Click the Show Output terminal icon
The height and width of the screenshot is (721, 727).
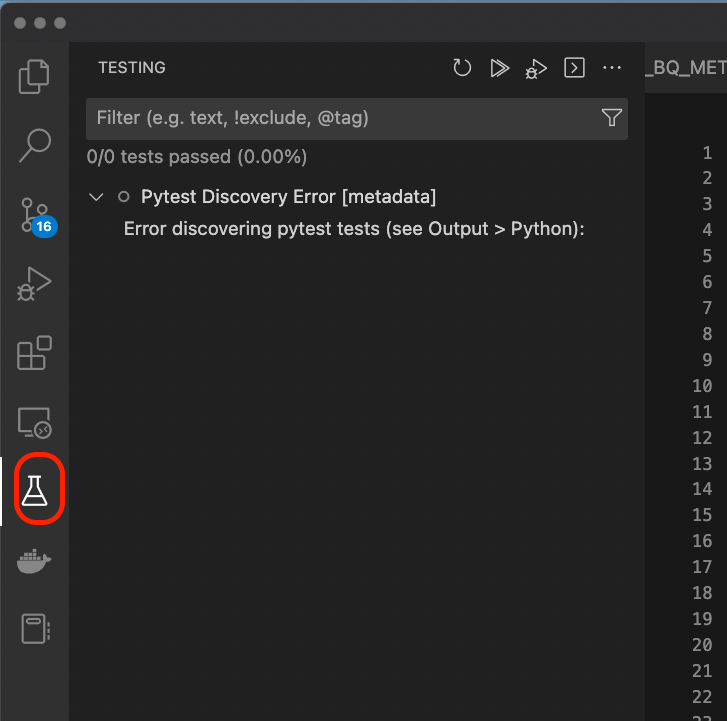click(x=574, y=68)
